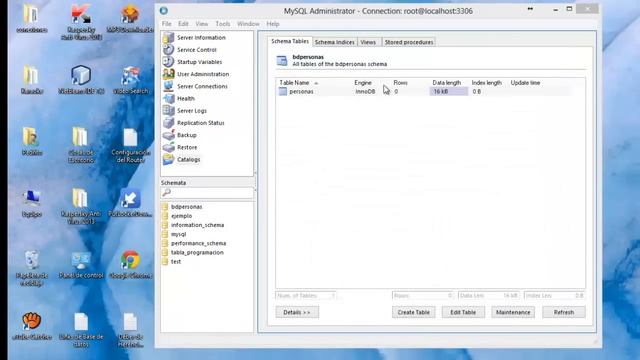Select the bdpersonas schema
The height and width of the screenshot is (360, 640).
pos(187,207)
